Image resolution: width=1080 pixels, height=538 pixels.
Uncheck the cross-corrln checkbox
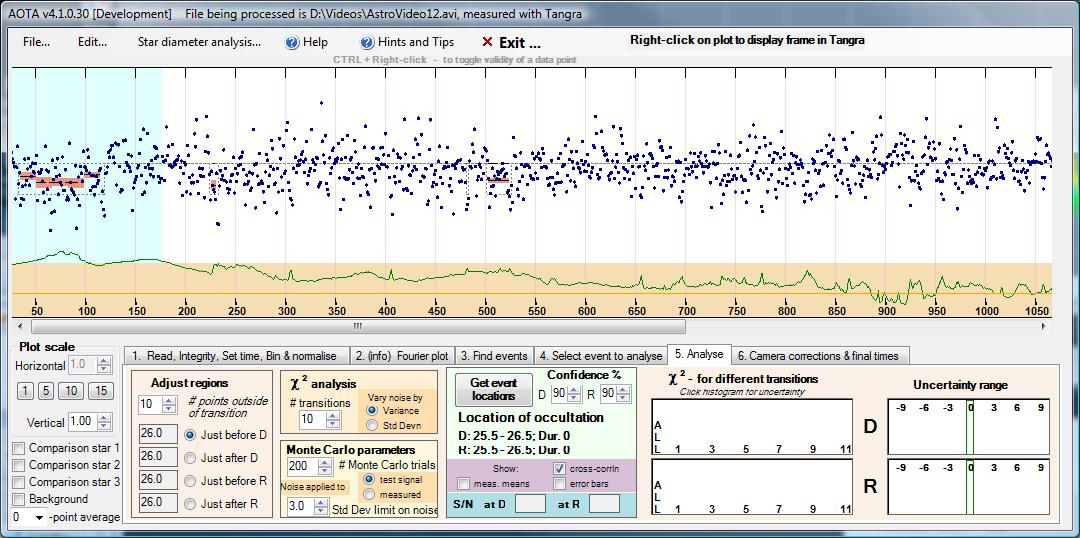pos(559,468)
